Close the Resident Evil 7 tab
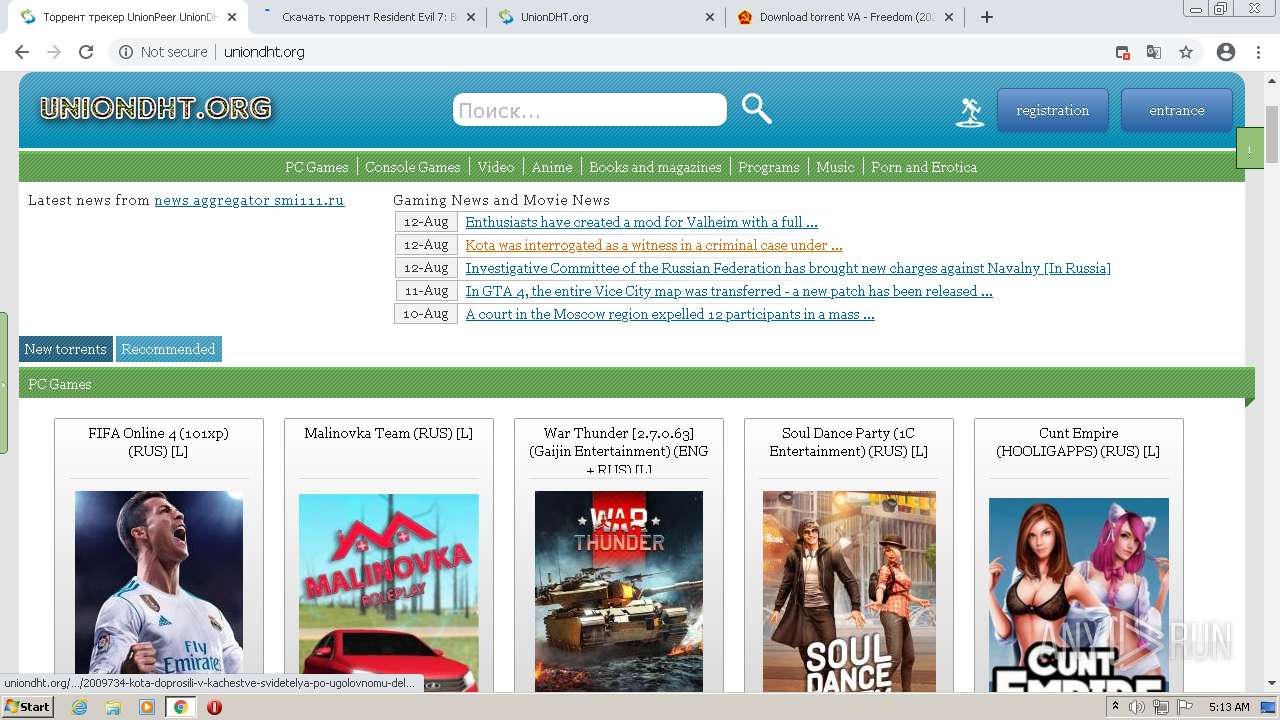The width and height of the screenshot is (1280, 720). tap(471, 17)
